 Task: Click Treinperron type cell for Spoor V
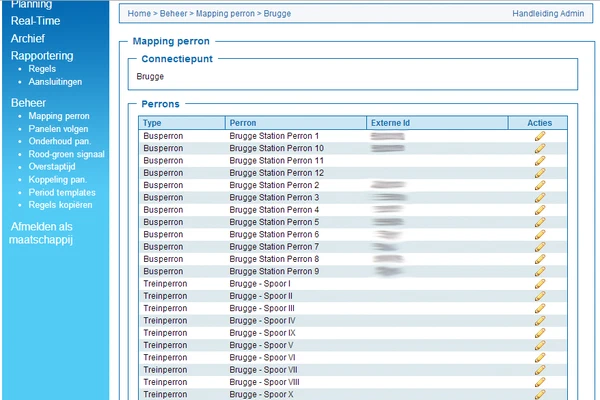pyautogui.click(x=165, y=345)
